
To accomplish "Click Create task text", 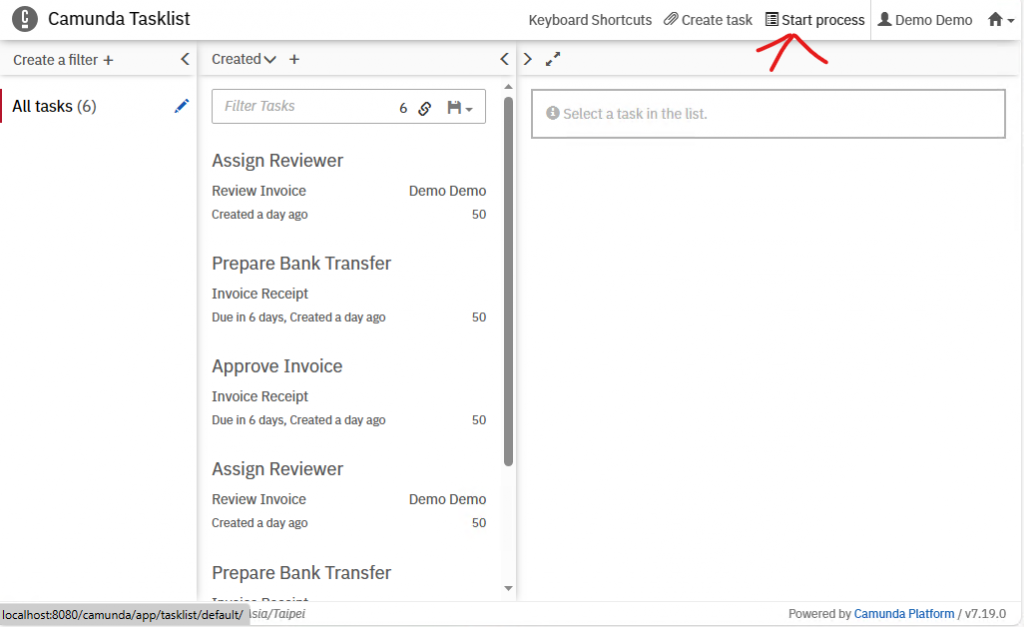I will (x=716, y=20).
